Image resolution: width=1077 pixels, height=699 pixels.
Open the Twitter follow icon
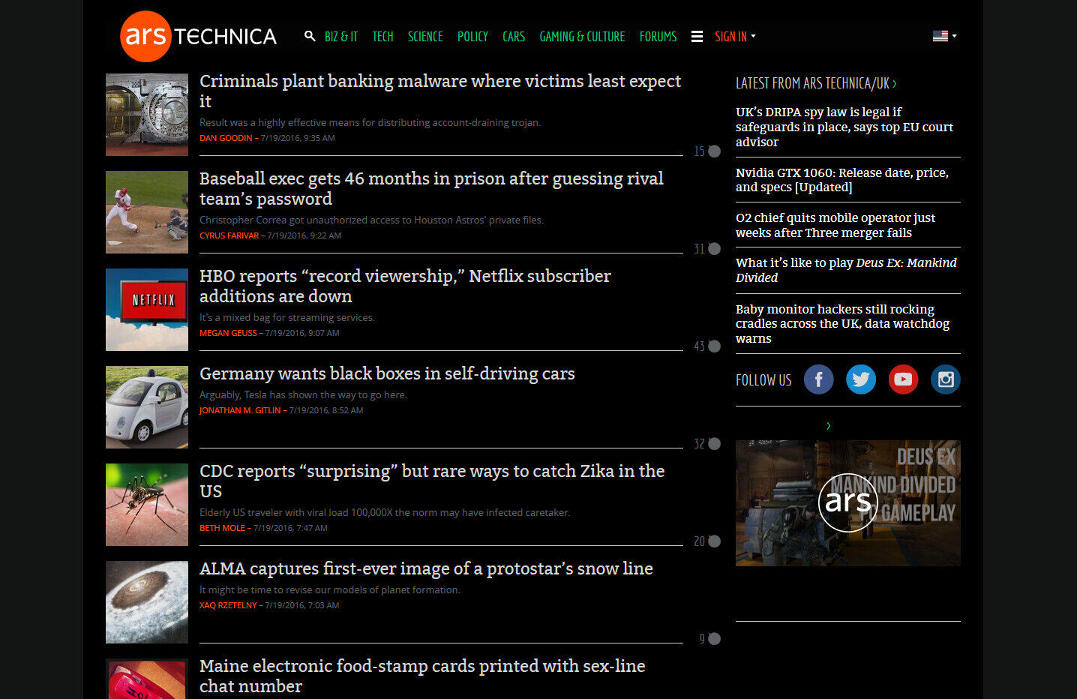click(860, 379)
